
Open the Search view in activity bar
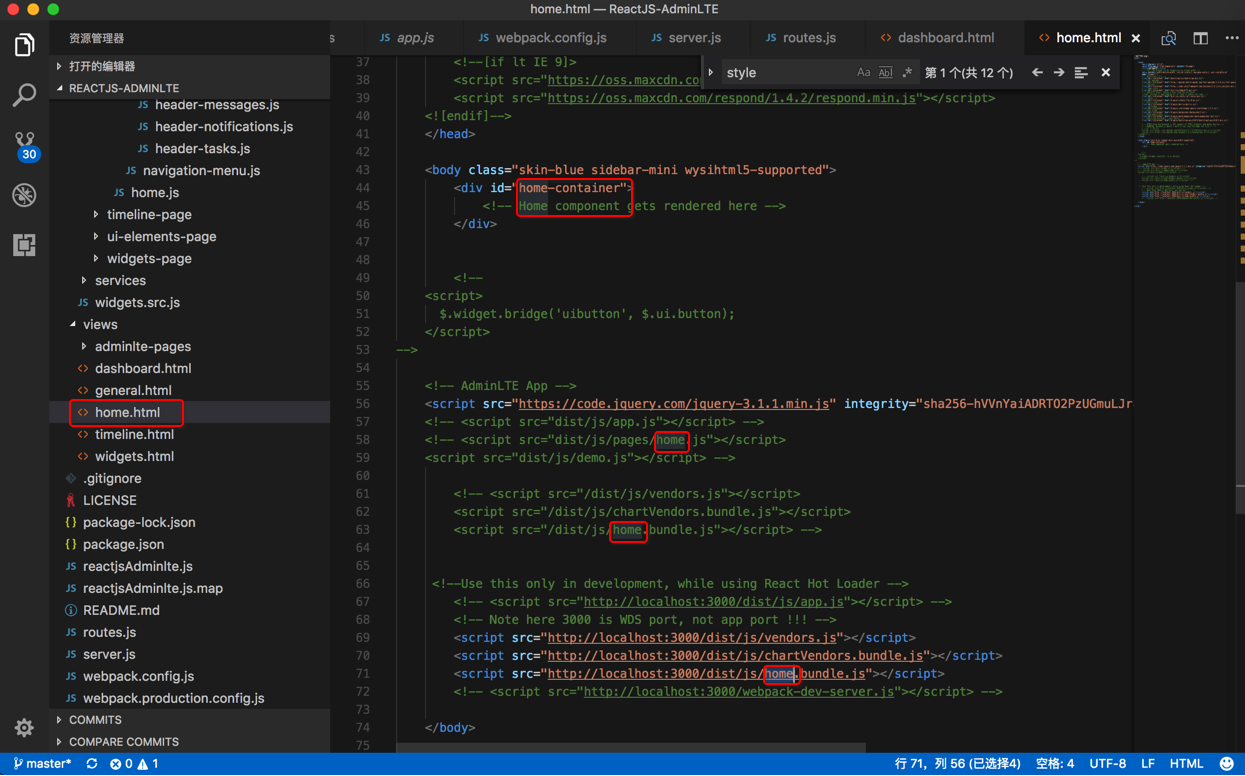tap(24, 95)
